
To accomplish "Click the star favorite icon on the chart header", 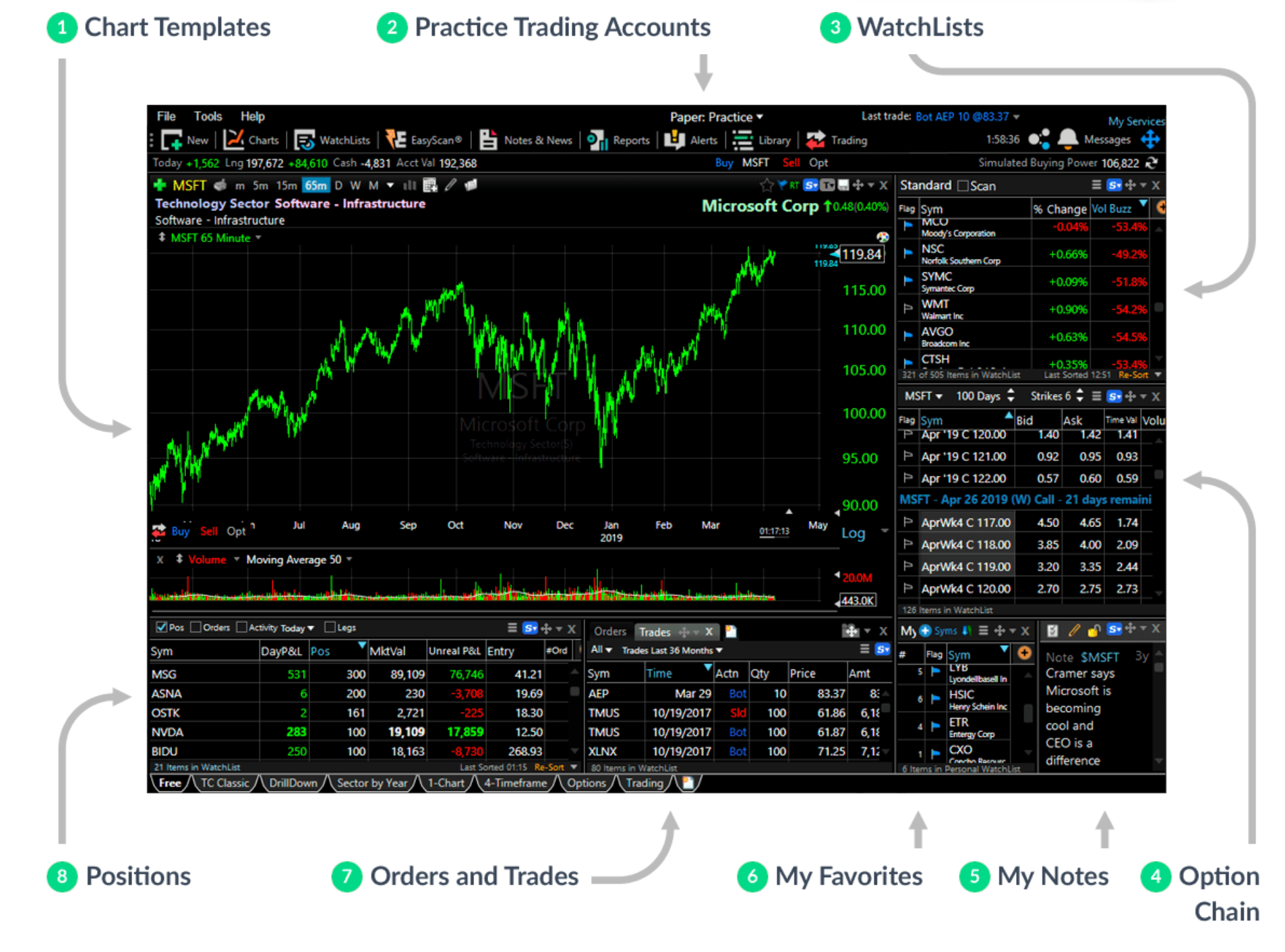I will click(x=766, y=185).
